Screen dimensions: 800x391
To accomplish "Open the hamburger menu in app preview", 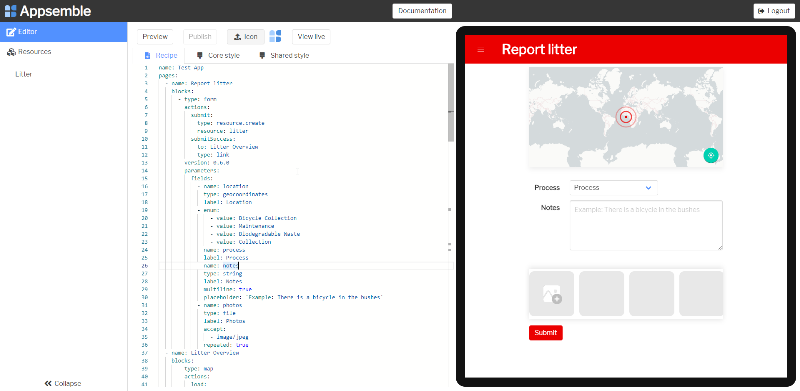I will point(480,50).
